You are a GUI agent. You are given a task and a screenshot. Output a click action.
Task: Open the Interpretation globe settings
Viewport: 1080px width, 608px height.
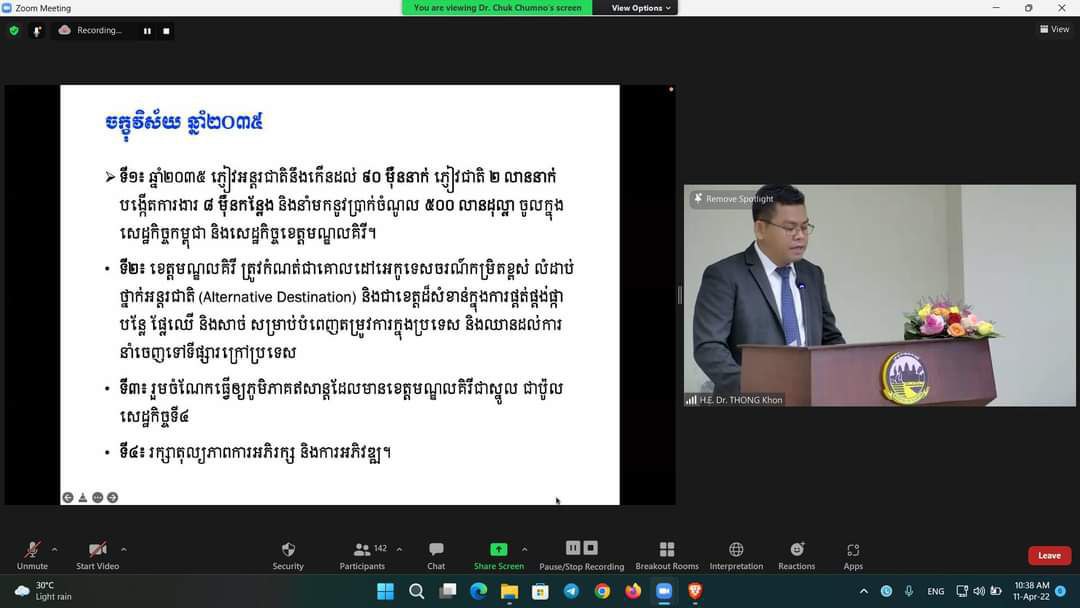tap(736, 554)
